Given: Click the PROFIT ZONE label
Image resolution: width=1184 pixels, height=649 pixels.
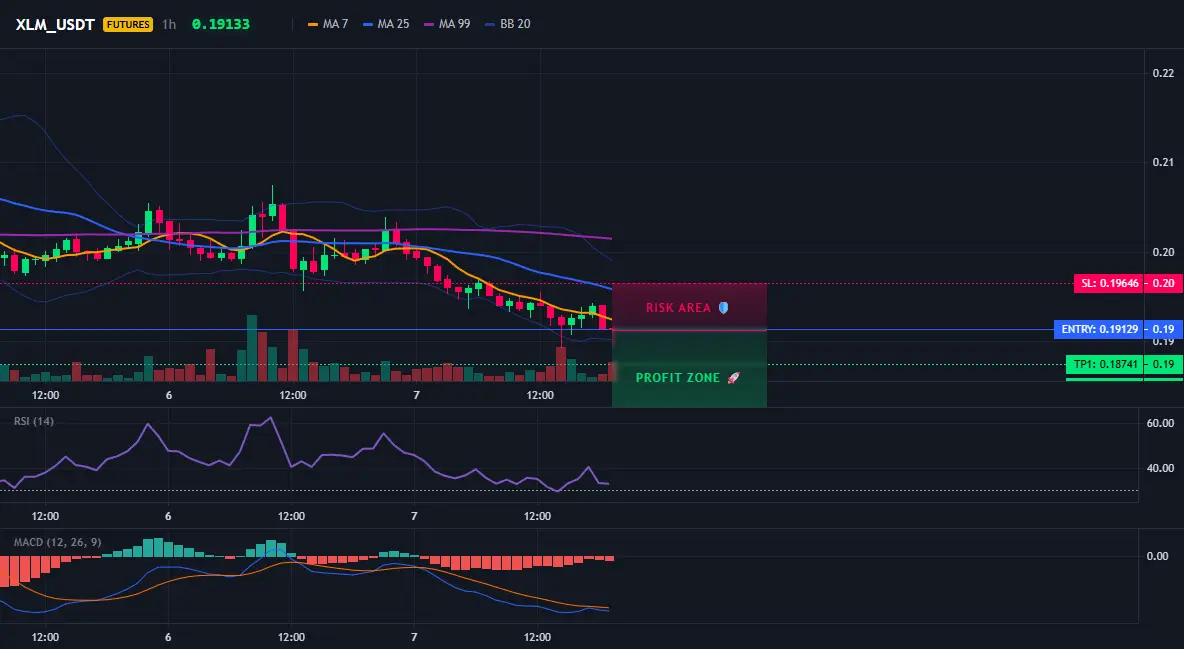Looking at the screenshot, I should pos(678,378).
